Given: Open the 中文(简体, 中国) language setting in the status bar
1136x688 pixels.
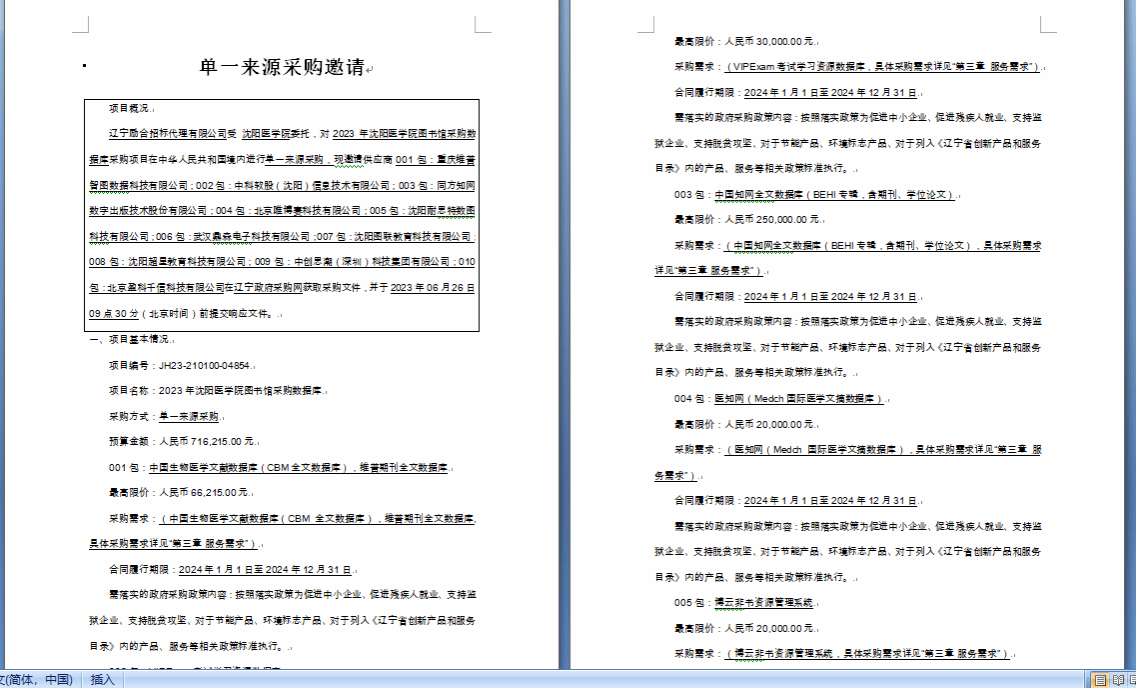Looking at the screenshot, I should click(38, 680).
